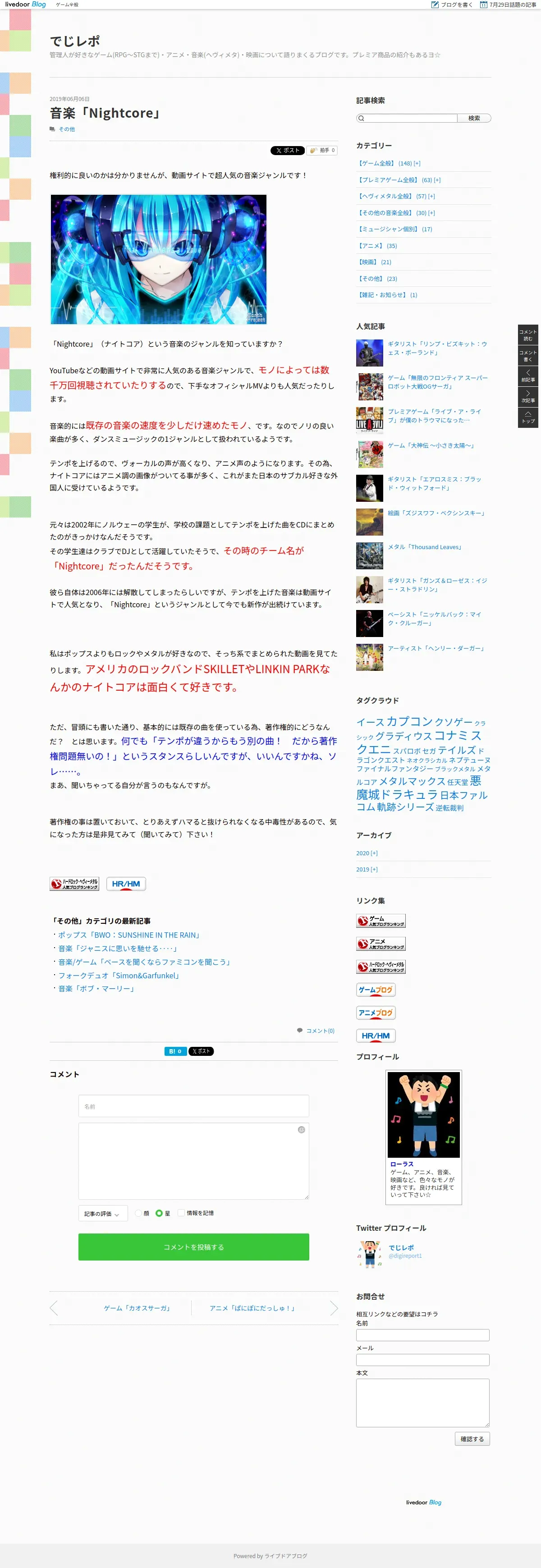Image resolution: width=541 pixels, height=1568 pixels.
Task: Submit comment with コメントを投稿する button
Action: (193, 1247)
